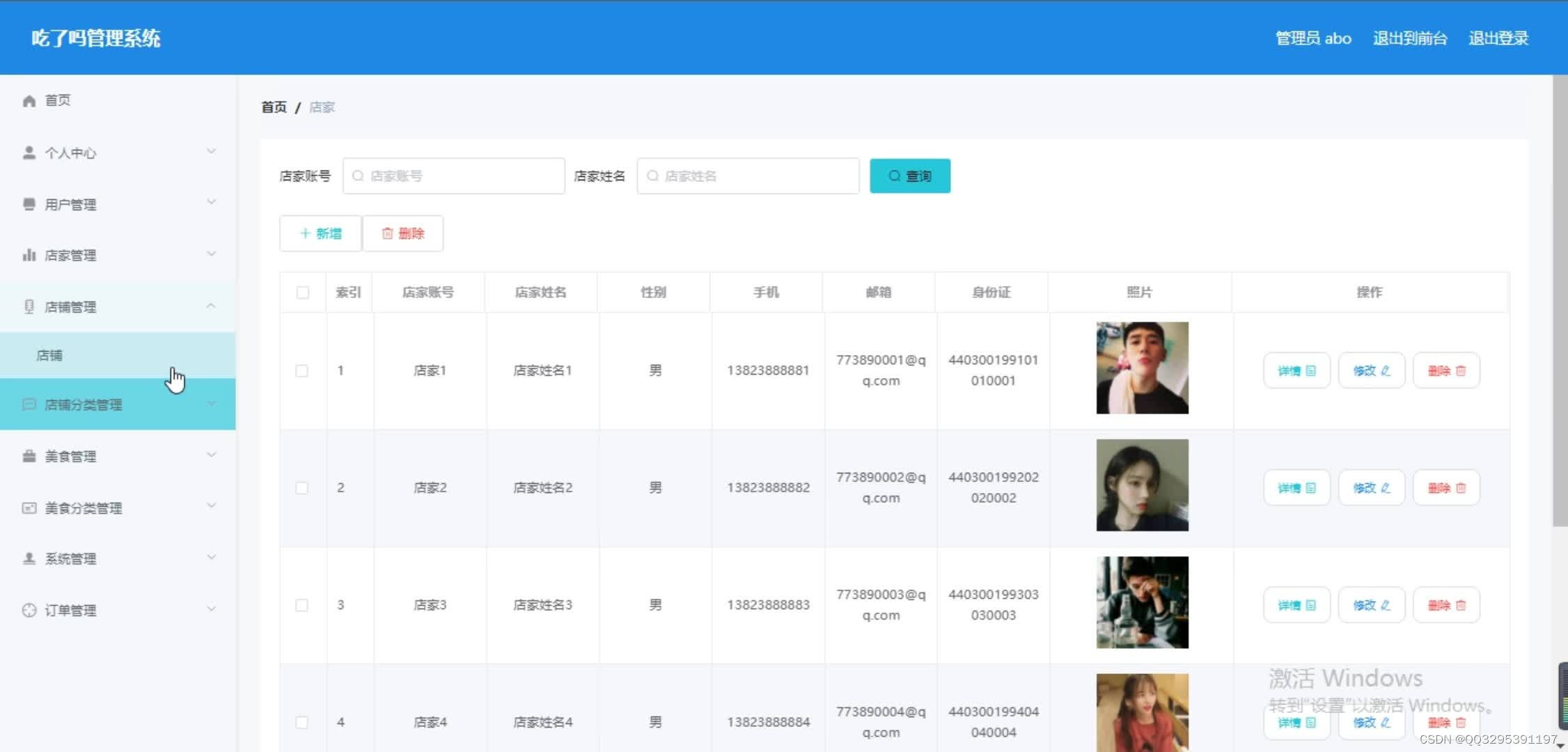Expand 订单管理 chevron

211,609
